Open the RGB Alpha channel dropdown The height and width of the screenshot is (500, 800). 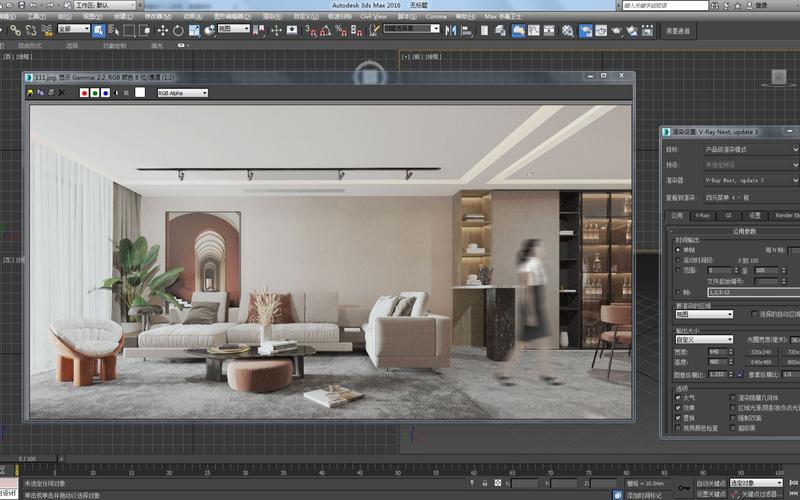[x=182, y=93]
